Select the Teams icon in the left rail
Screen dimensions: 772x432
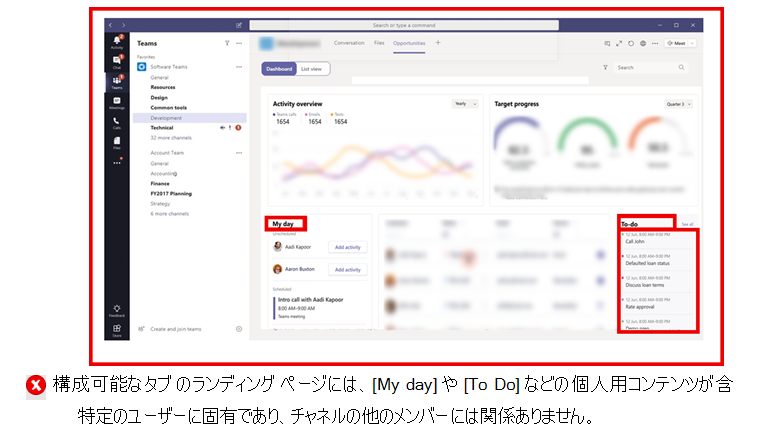tap(117, 82)
